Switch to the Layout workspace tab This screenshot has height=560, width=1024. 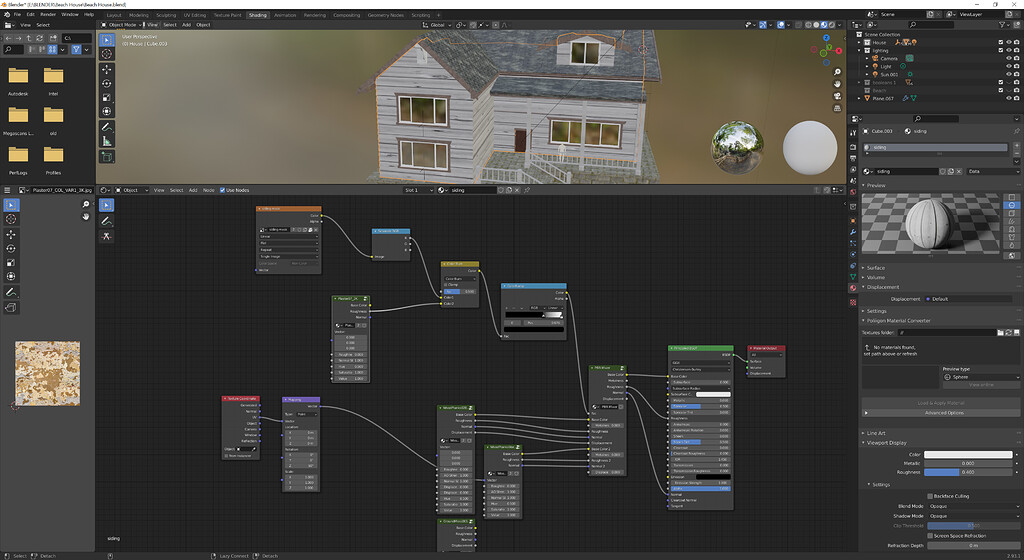(114, 14)
